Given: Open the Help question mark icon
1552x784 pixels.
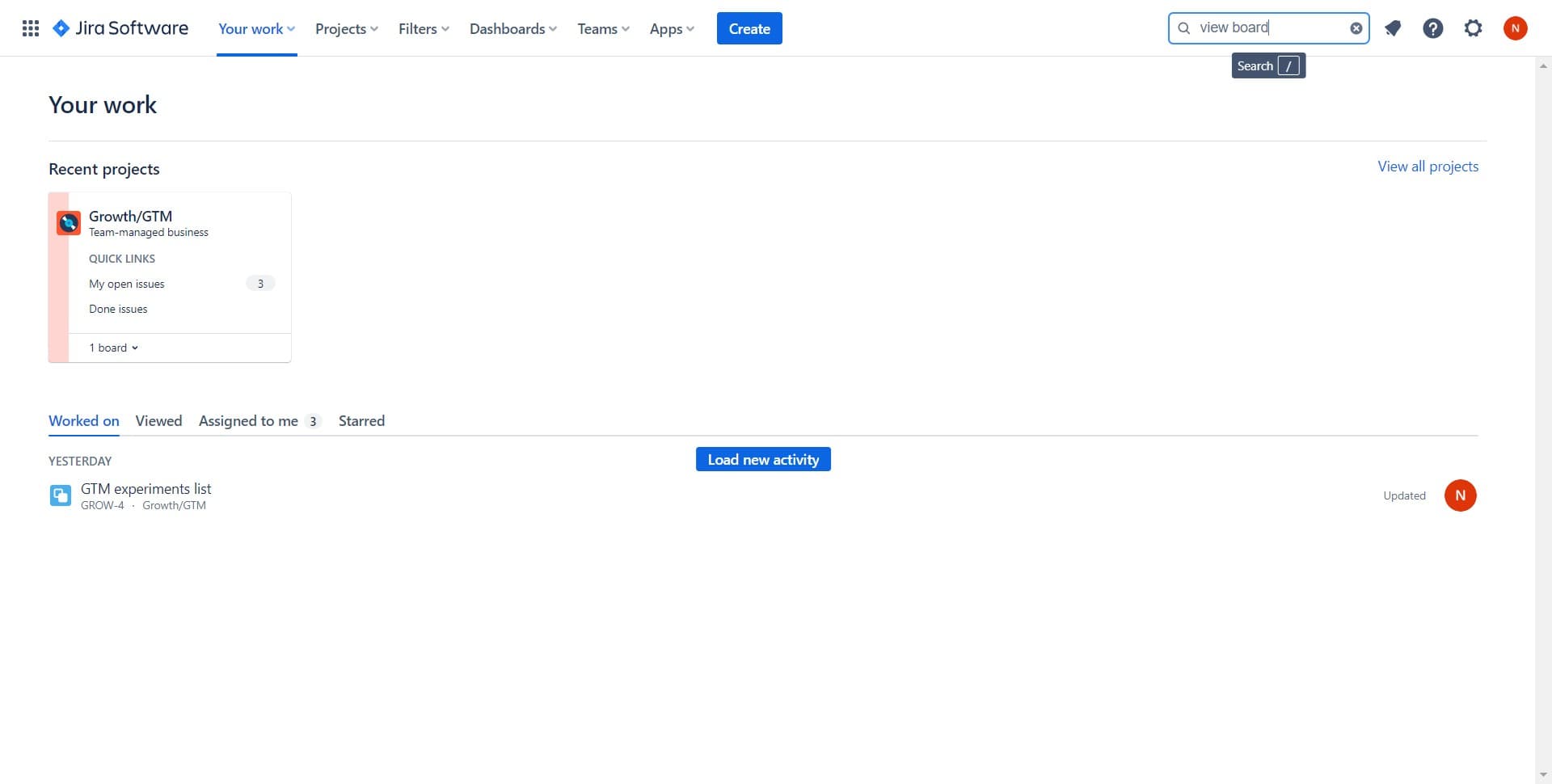Looking at the screenshot, I should (x=1432, y=28).
